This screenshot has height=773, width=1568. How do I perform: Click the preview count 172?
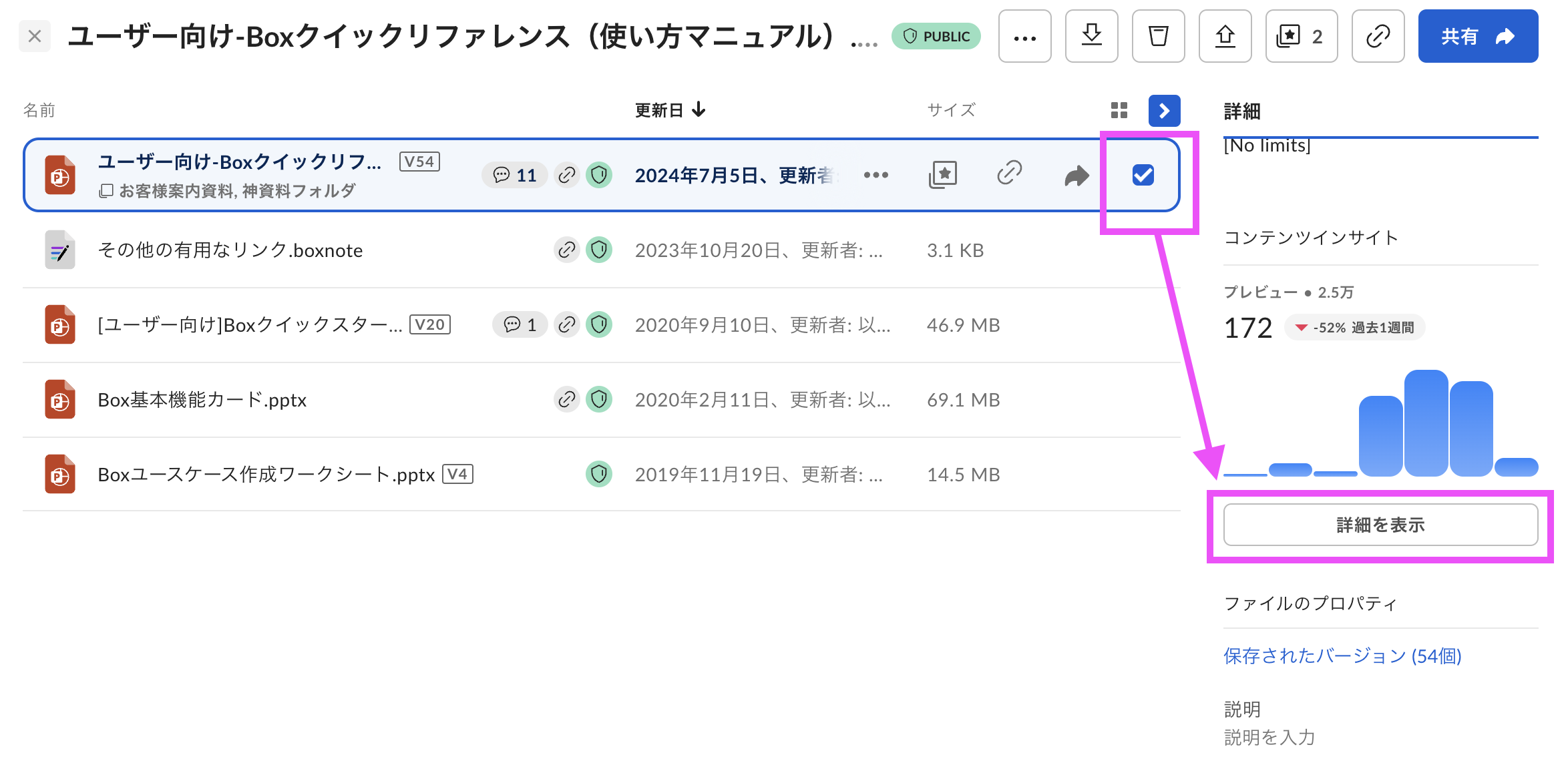click(1247, 328)
